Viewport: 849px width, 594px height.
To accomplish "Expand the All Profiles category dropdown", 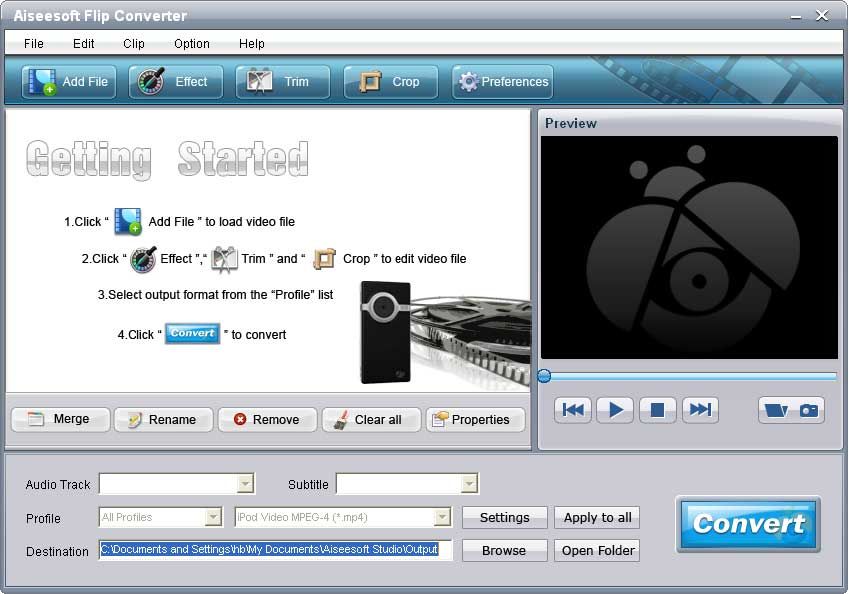I will click(x=213, y=517).
